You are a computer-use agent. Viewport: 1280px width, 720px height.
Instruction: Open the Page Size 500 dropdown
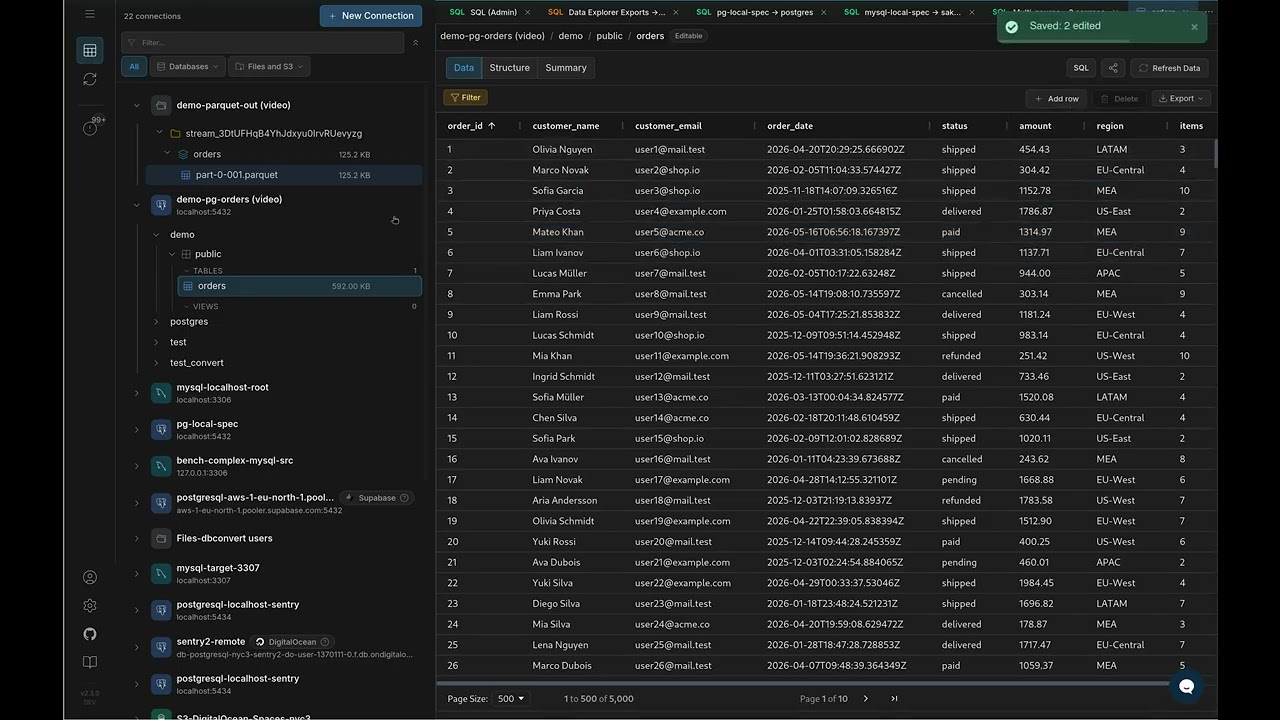(x=511, y=699)
